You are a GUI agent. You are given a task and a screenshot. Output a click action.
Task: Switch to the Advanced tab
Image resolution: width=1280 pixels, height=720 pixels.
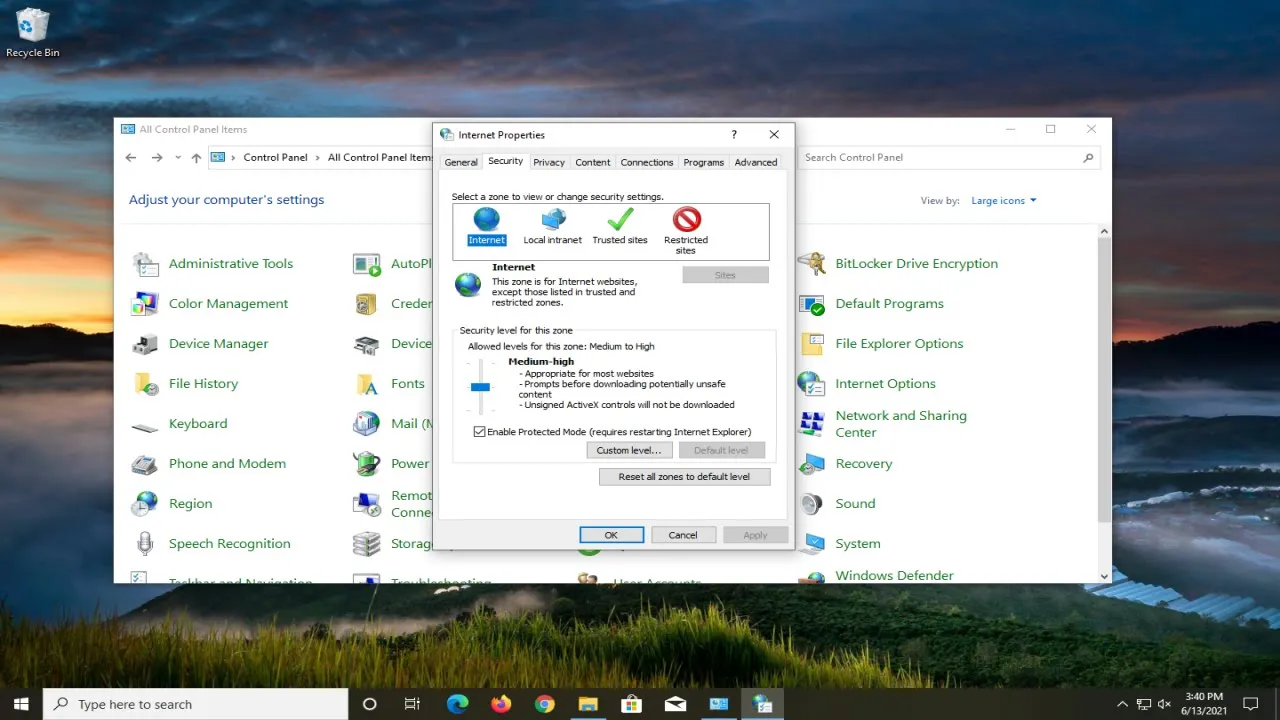(756, 162)
